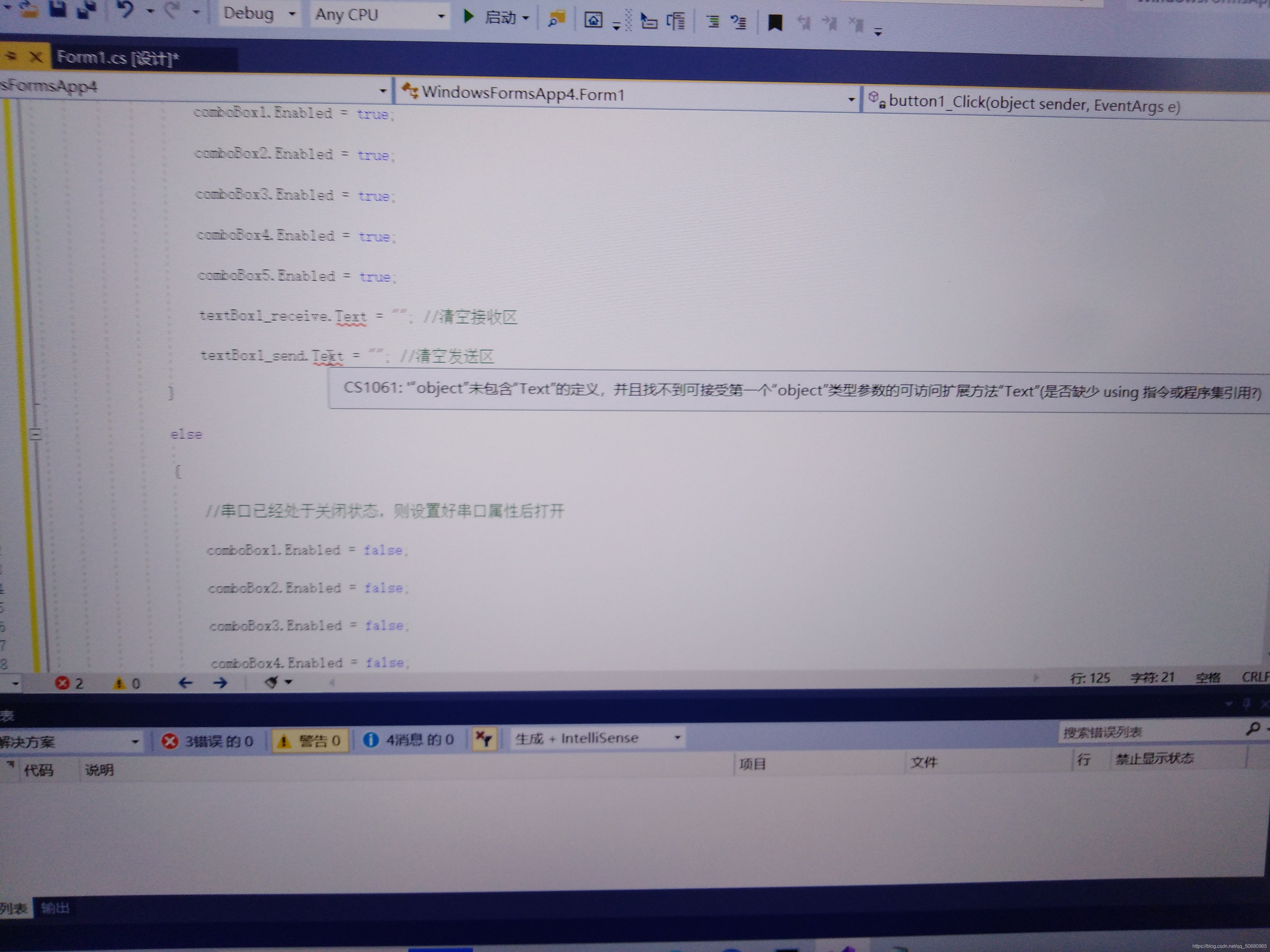
Task: Switch to the Form1.cs [设计] tab
Action: (x=118, y=58)
